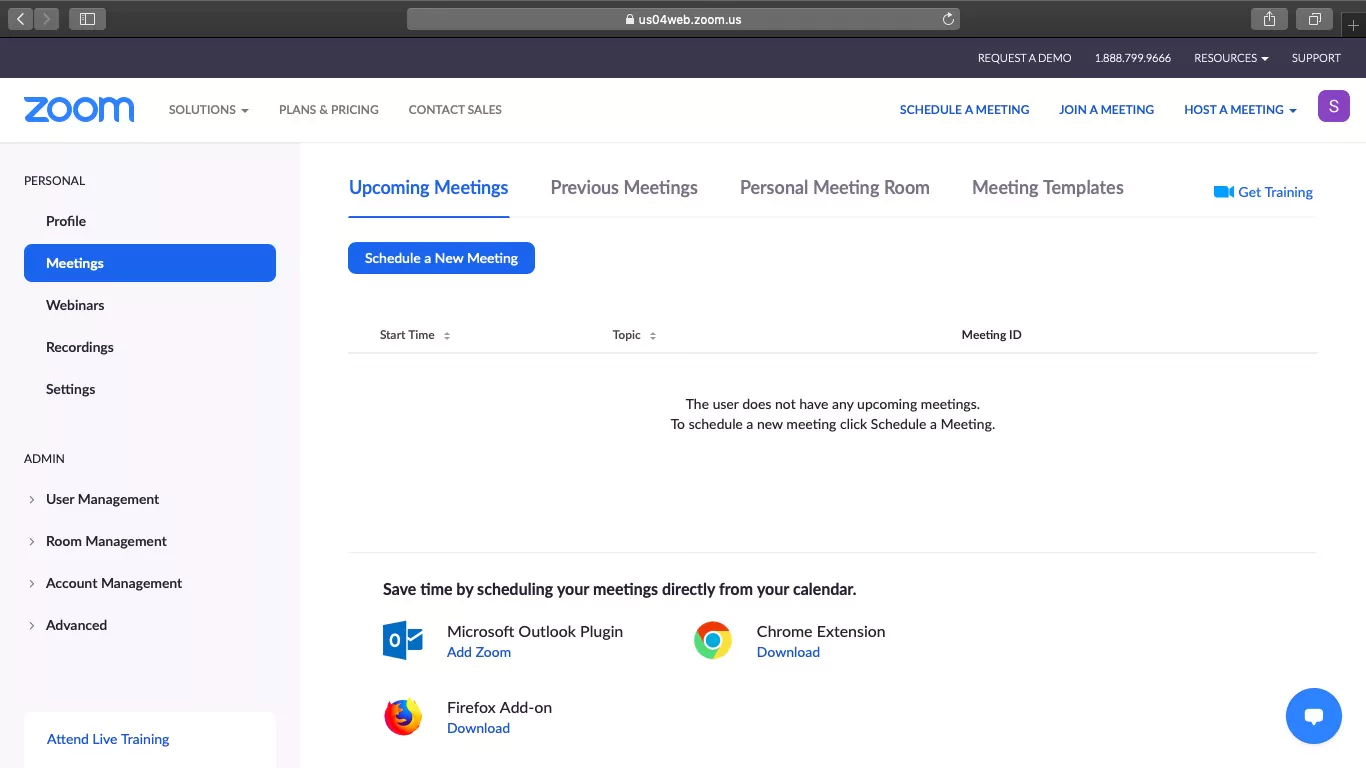Click the Chrome extension icon
This screenshot has height=768, width=1366.
[713, 640]
